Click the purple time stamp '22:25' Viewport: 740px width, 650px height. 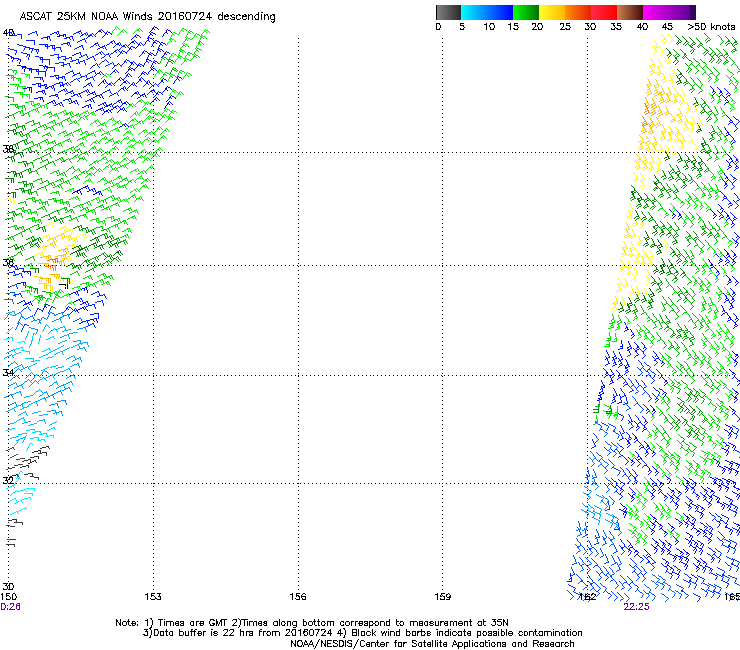(x=636, y=607)
